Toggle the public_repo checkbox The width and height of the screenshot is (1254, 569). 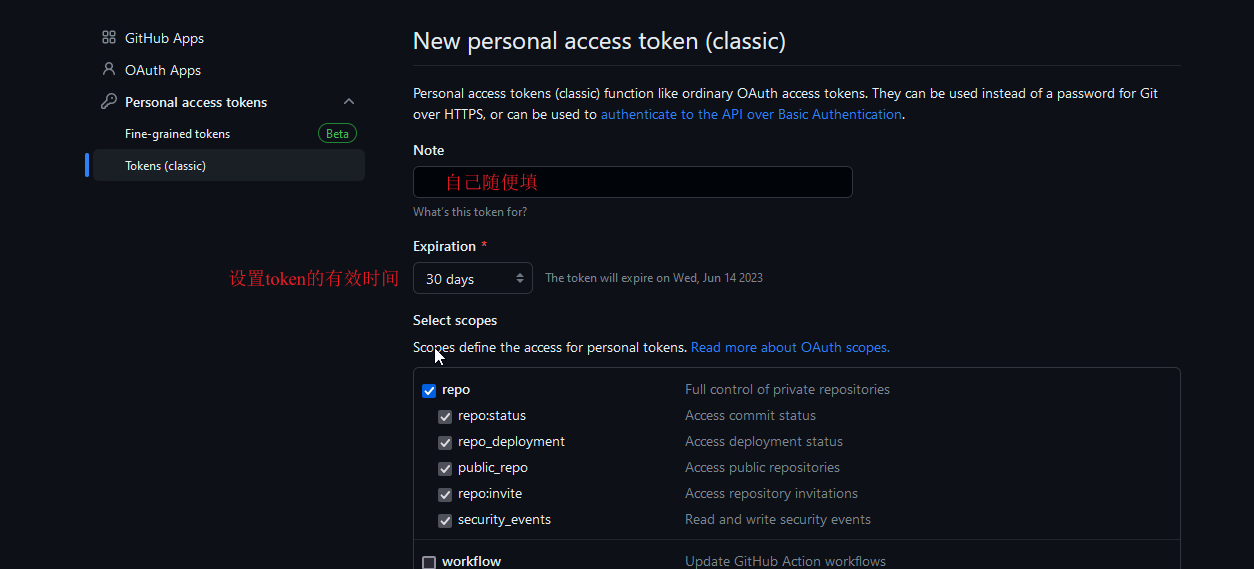pyautogui.click(x=445, y=468)
